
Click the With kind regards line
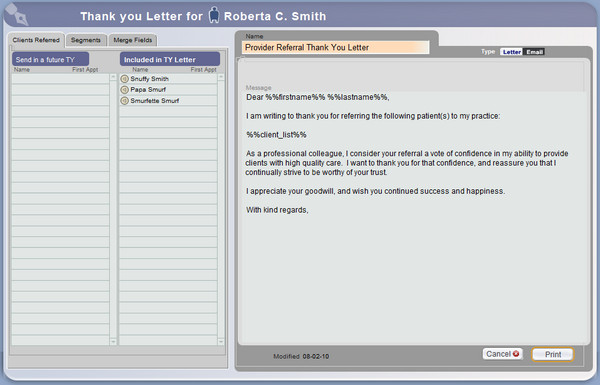pyautogui.click(x=277, y=210)
